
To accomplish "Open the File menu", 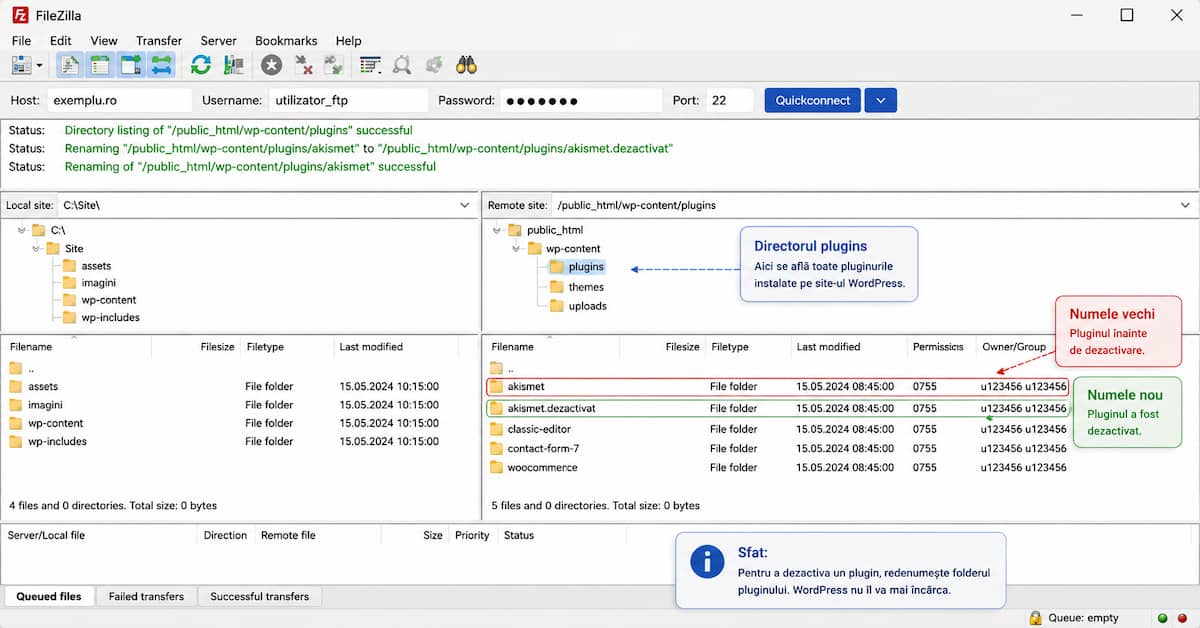I will click(x=21, y=41).
